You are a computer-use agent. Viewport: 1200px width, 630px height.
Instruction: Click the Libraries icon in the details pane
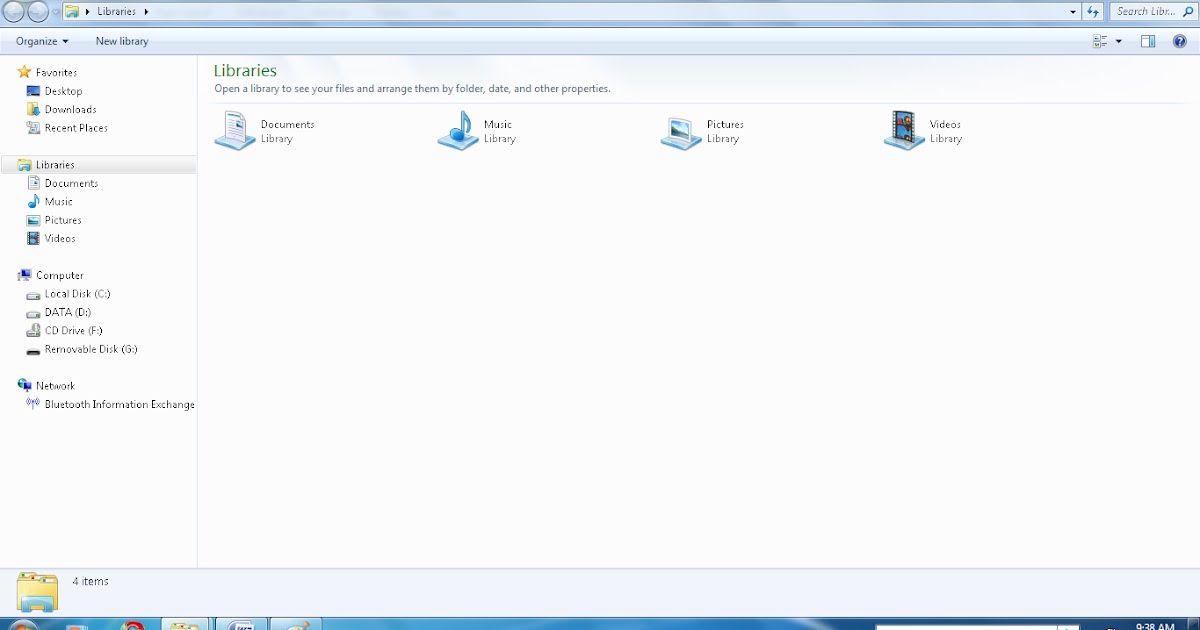[x=37, y=591]
